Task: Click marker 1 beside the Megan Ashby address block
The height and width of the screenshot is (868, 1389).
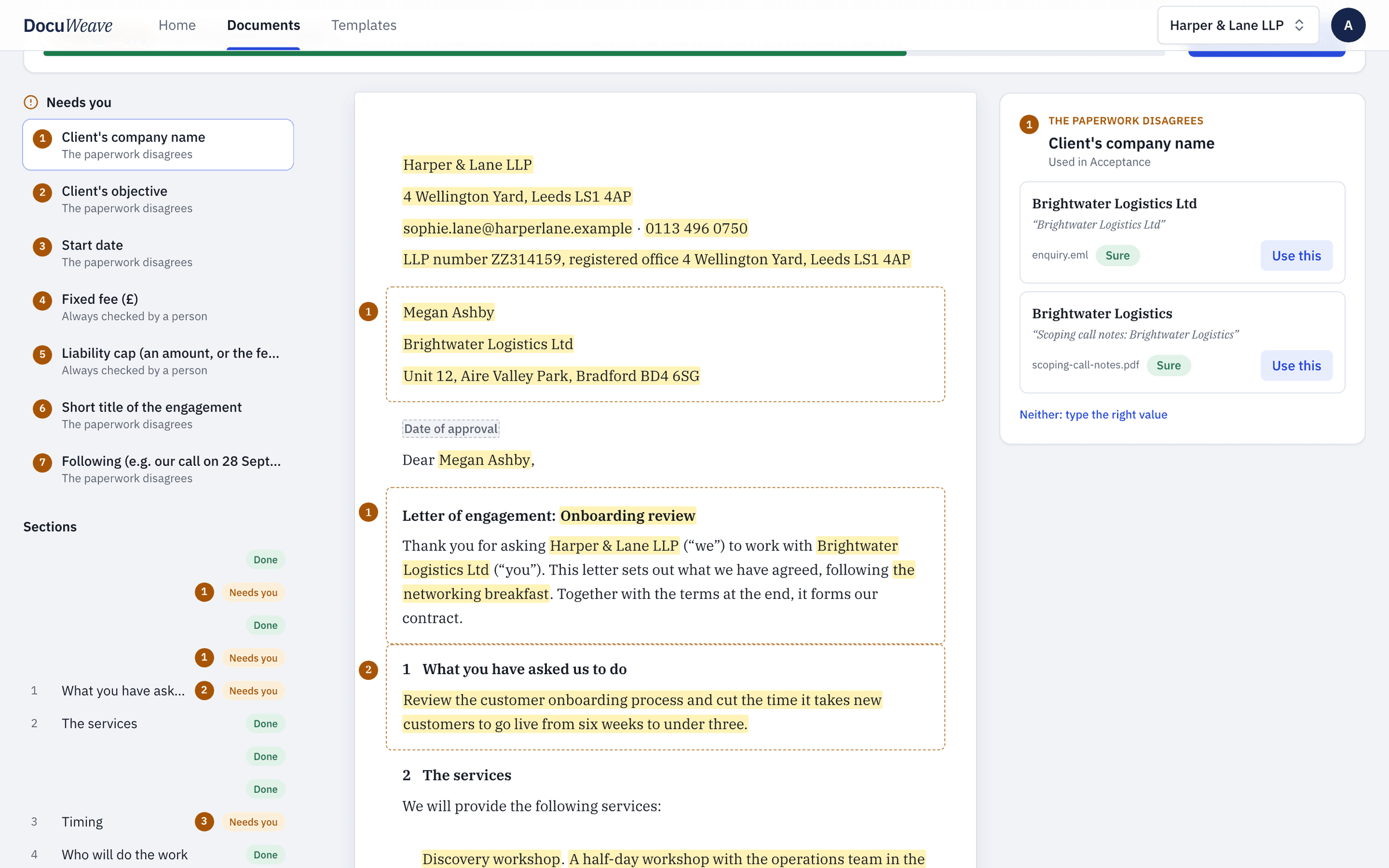Action: (x=369, y=312)
